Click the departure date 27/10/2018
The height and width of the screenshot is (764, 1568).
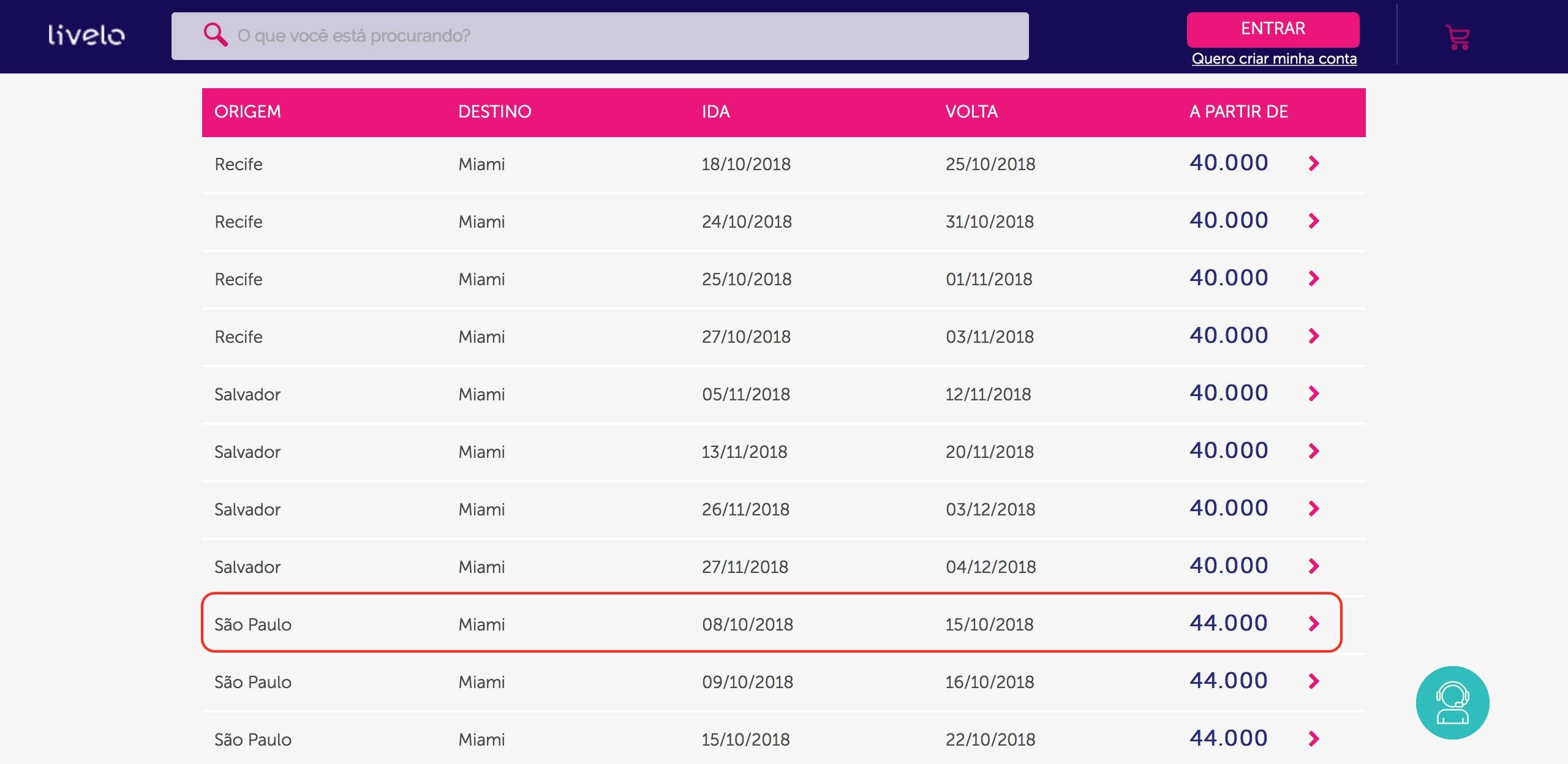pyautogui.click(x=746, y=337)
